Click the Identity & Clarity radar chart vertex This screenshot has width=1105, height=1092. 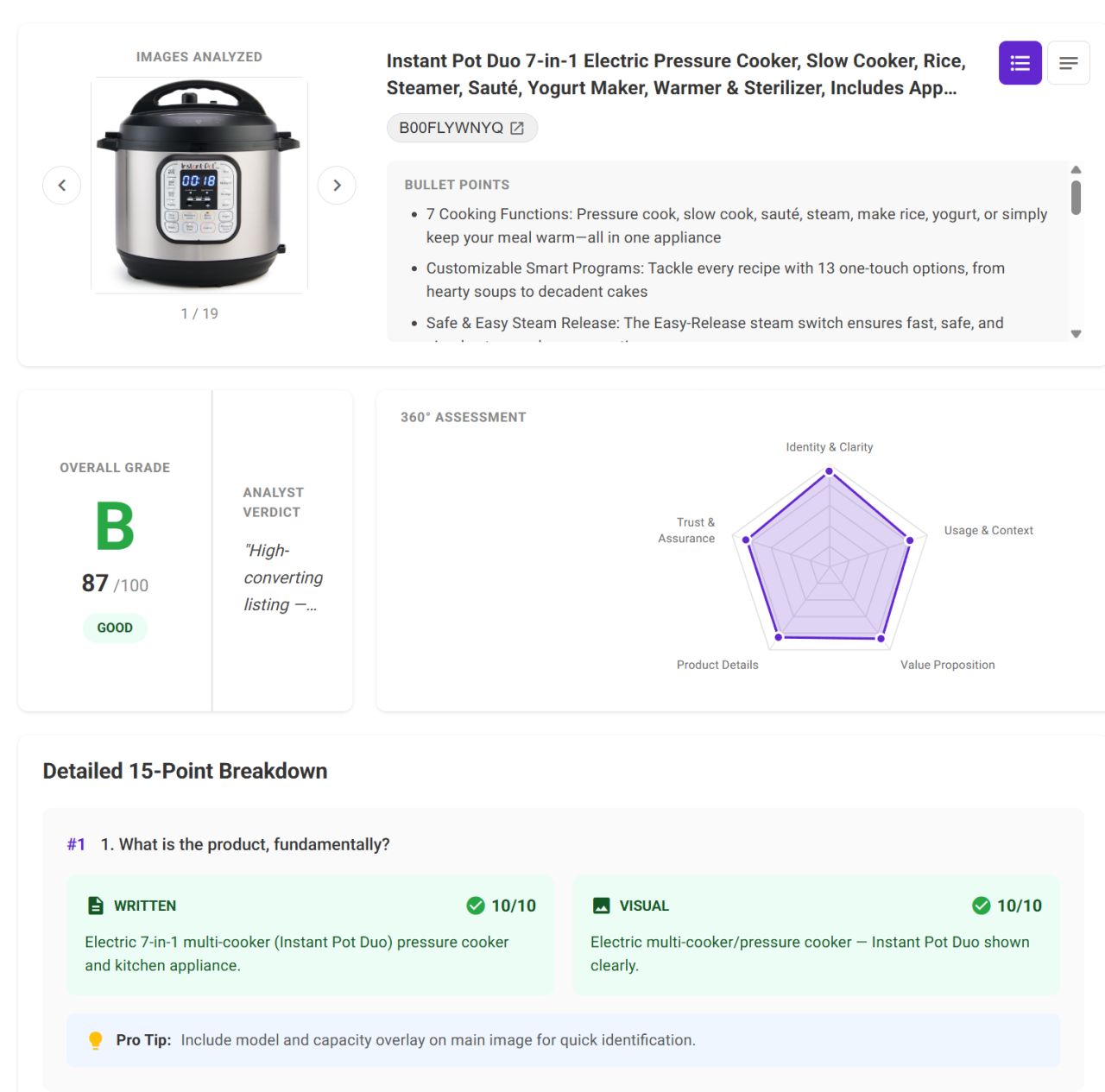pyautogui.click(x=829, y=470)
